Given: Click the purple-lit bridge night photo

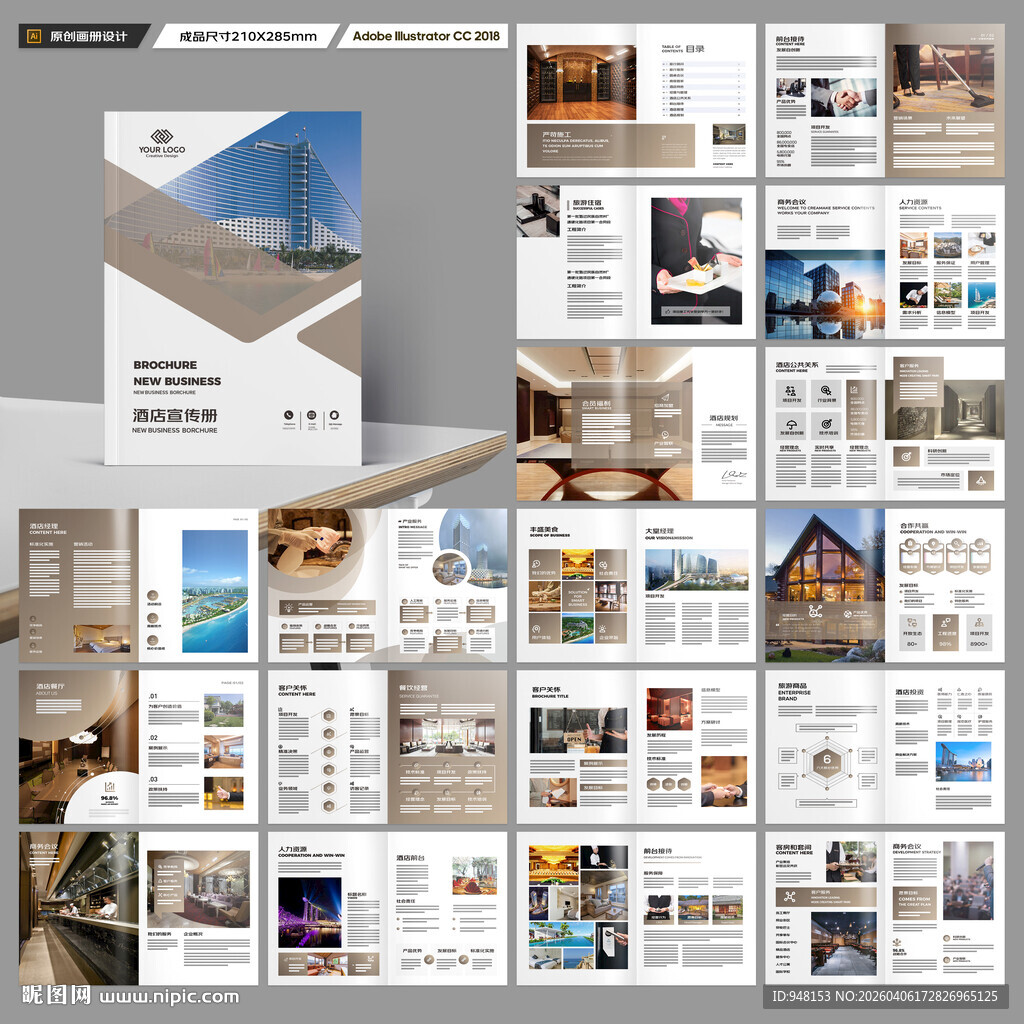Looking at the screenshot, I should click(310, 912).
